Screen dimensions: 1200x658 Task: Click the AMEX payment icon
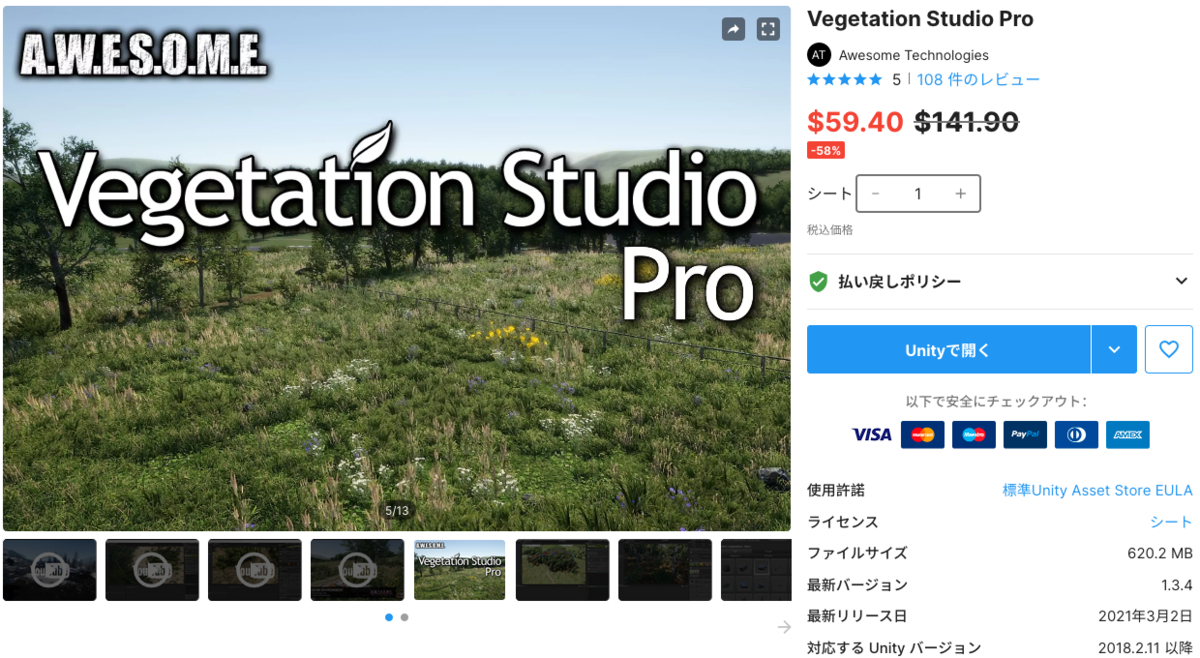(1128, 434)
